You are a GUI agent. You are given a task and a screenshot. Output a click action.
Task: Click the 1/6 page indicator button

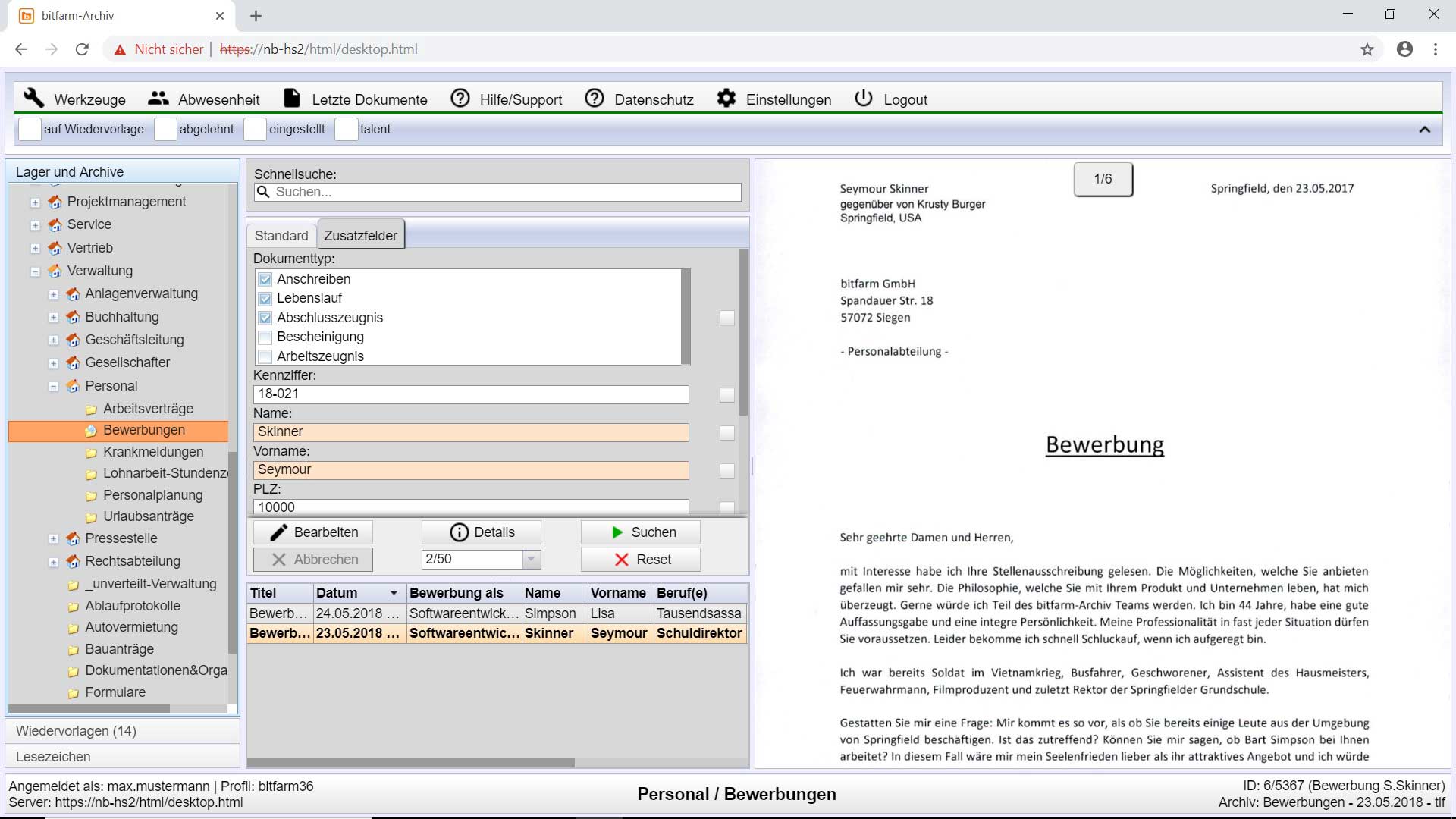[x=1103, y=179]
